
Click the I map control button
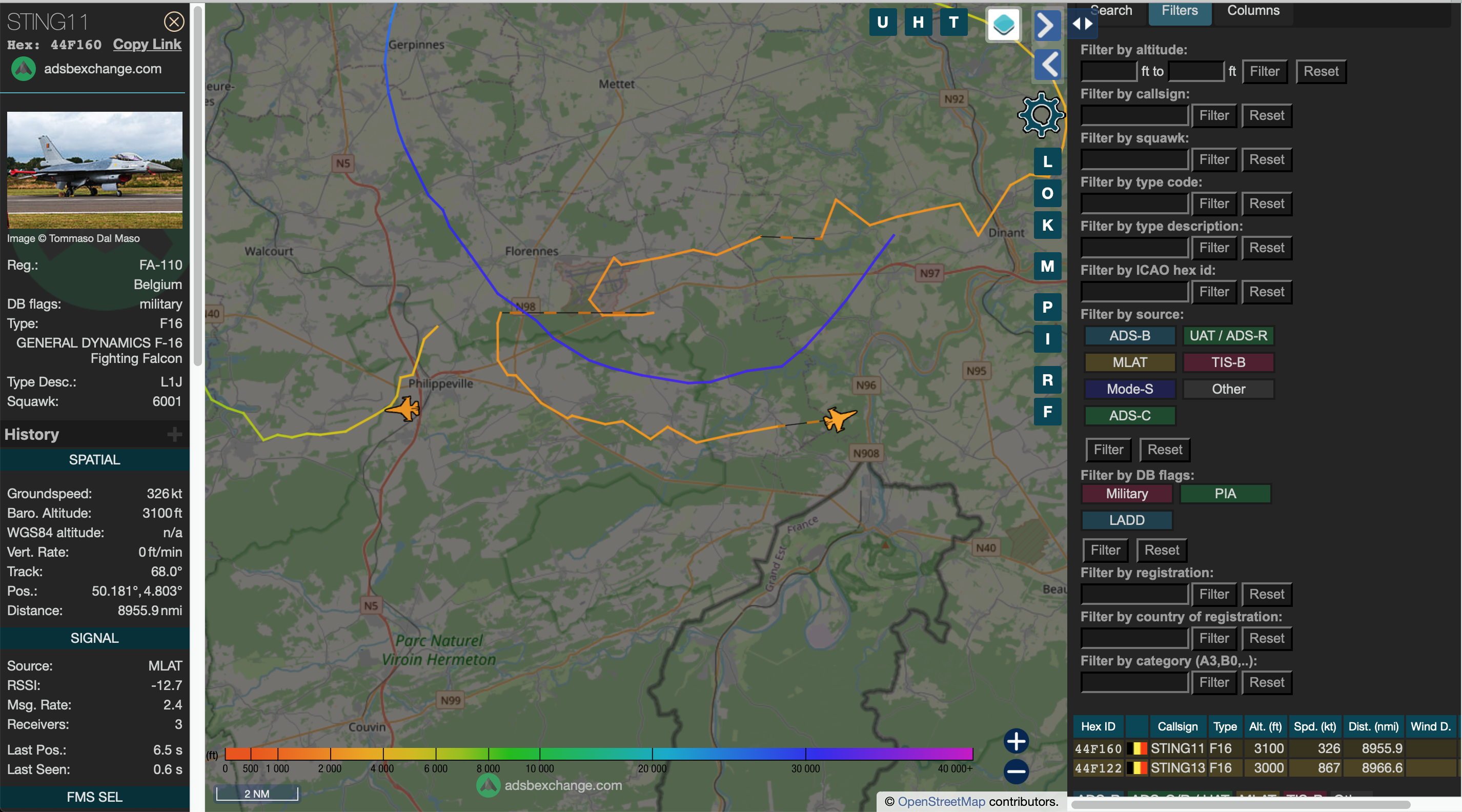pyautogui.click(x=1047, y=339)
